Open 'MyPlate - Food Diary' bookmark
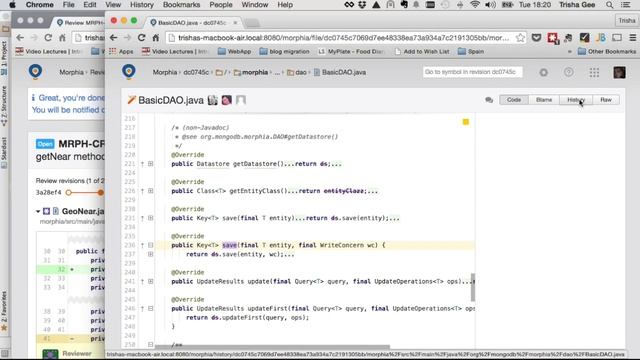This screenshot has width=640, height=360. tap(351, 51)
